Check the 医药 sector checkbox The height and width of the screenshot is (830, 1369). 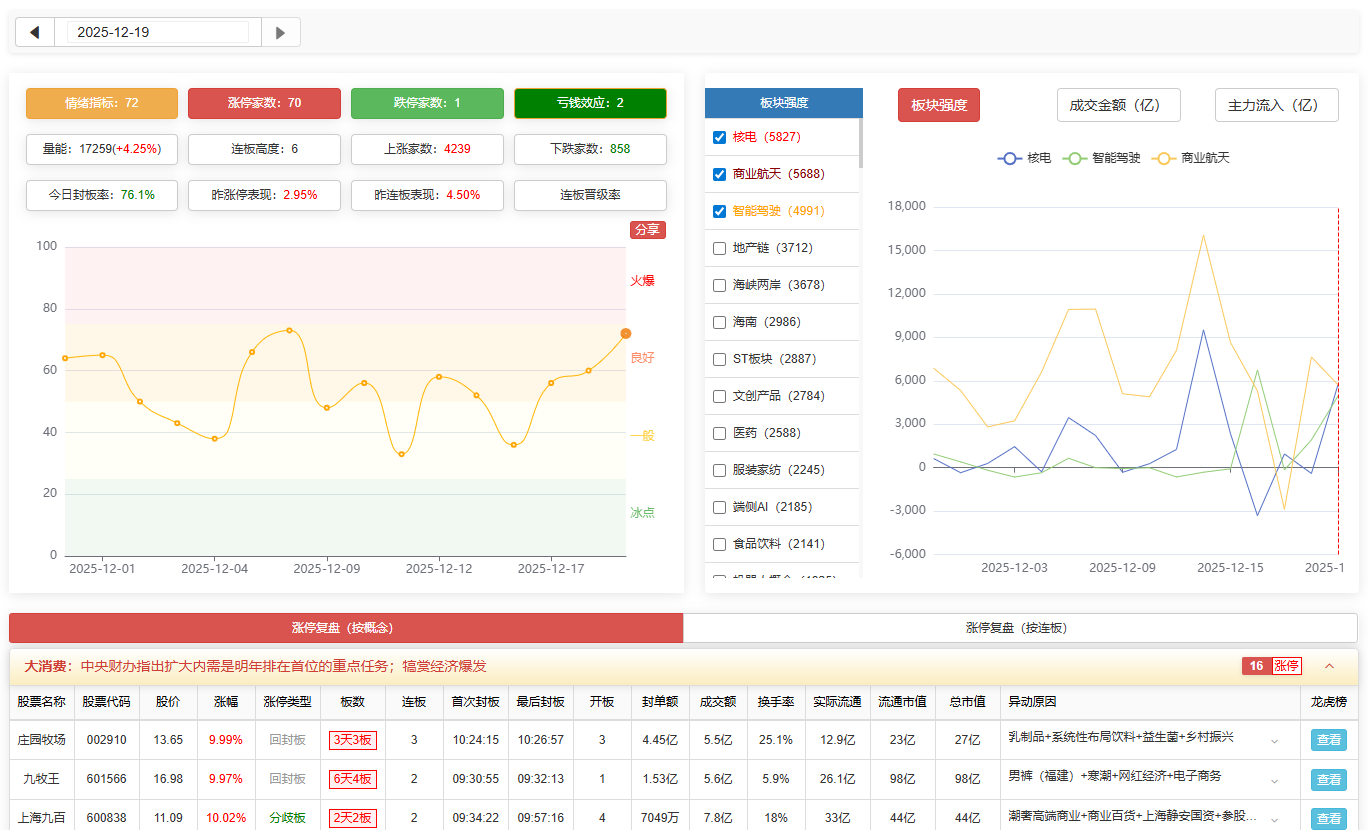click(x=719, y=433)
